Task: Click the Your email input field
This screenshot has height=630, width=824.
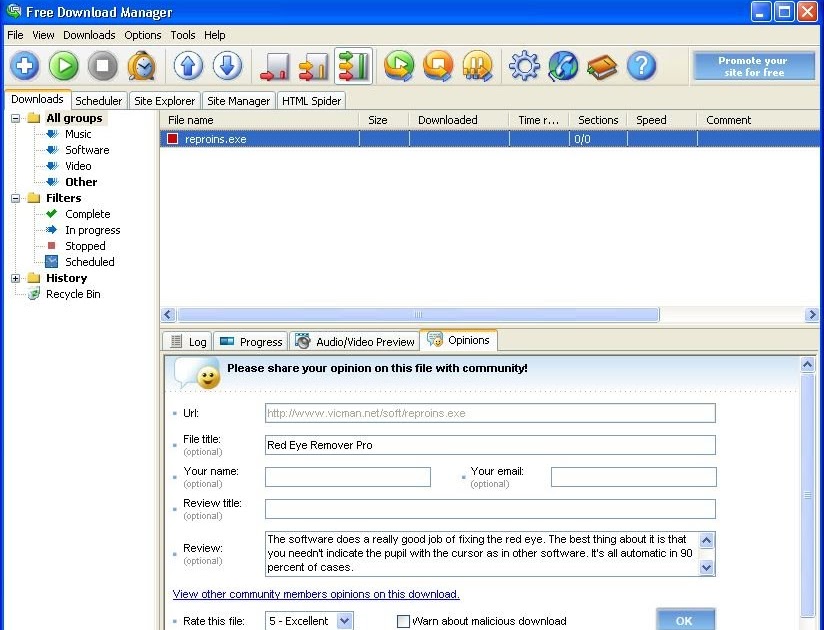Action: tap(634, 477)
